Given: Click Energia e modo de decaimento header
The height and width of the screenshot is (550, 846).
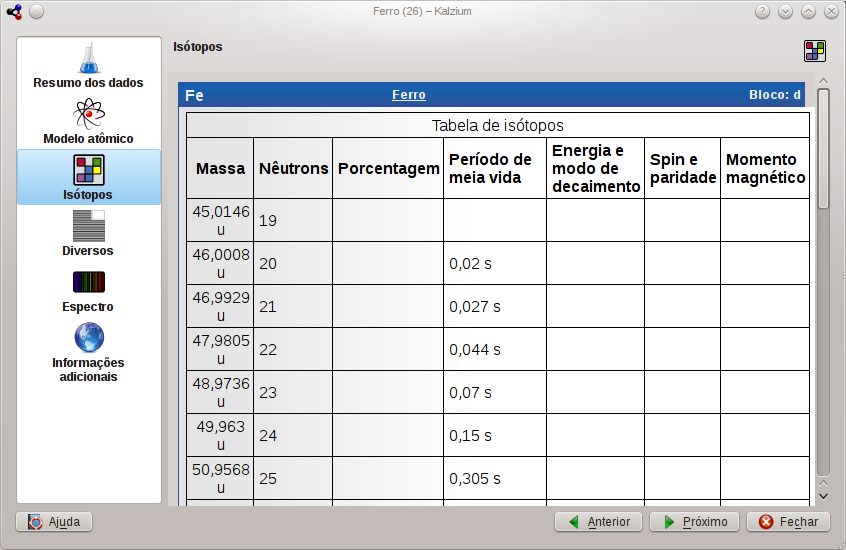Looking at the screenshot, I should click(x=595, y=168).
